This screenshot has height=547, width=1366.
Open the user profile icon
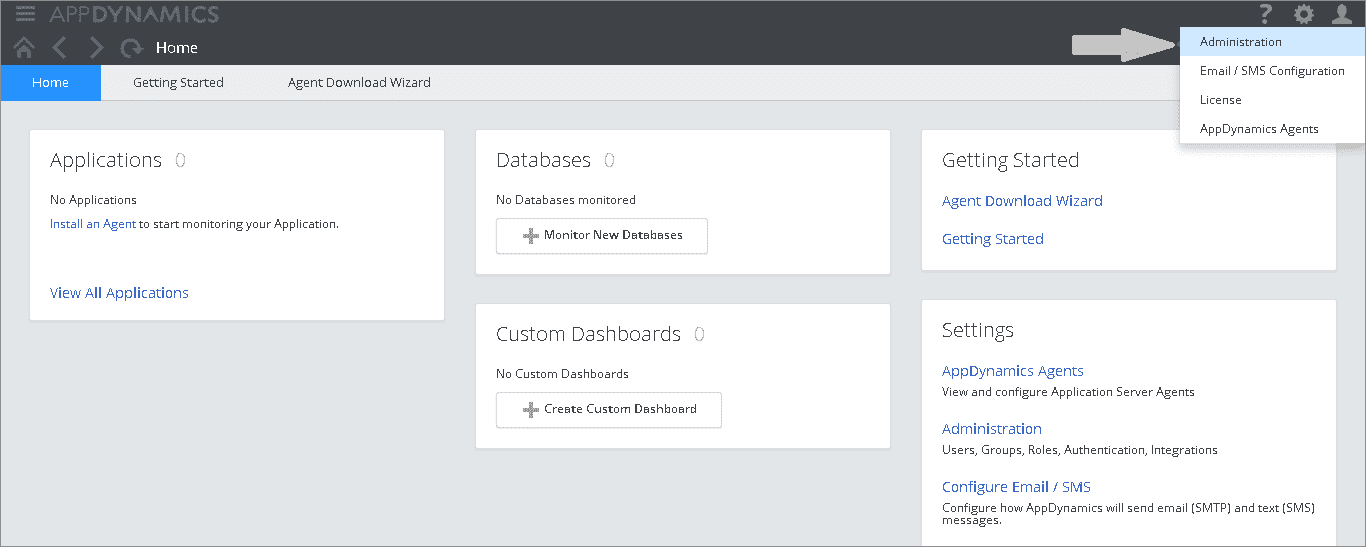pyautogui.click(x=1342, y=14)
